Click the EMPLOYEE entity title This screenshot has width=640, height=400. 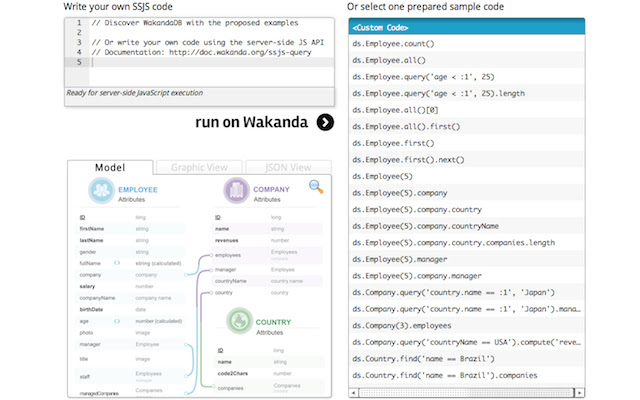[138, 190]
